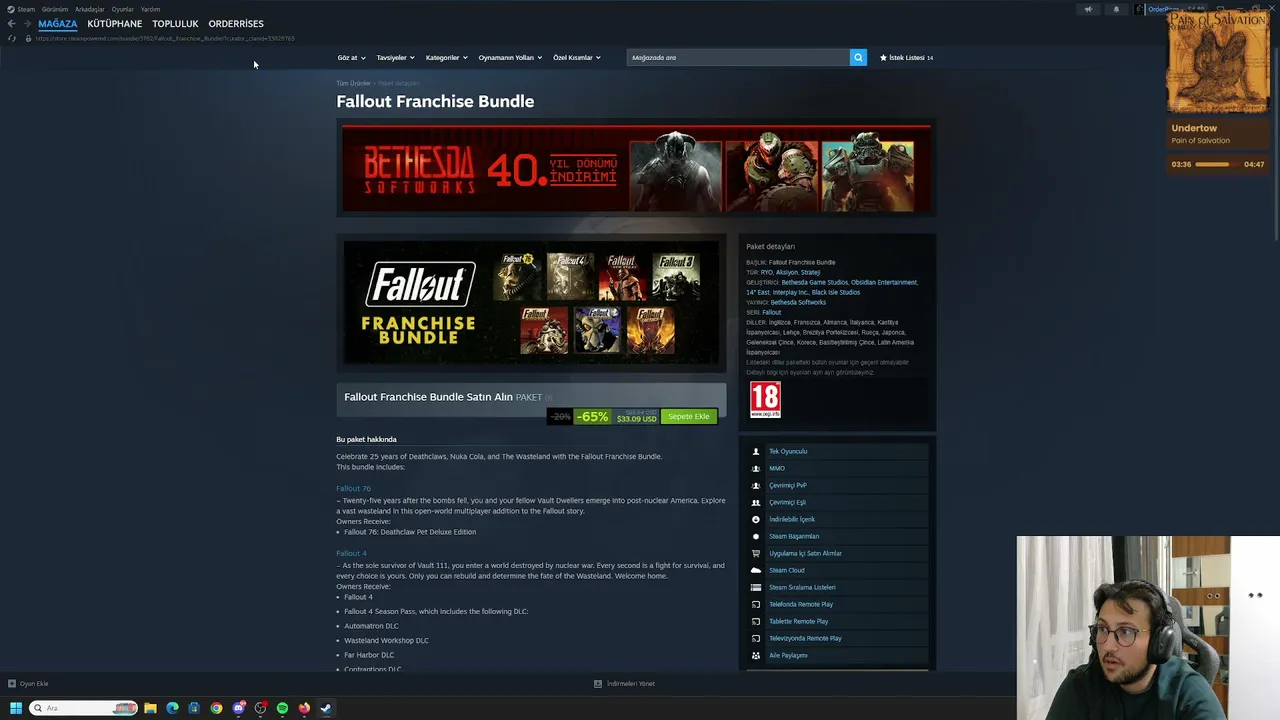The image size is (1280, 720).
Task: Open the Kategoriler dropdown
Action: (x=447, y=58)
